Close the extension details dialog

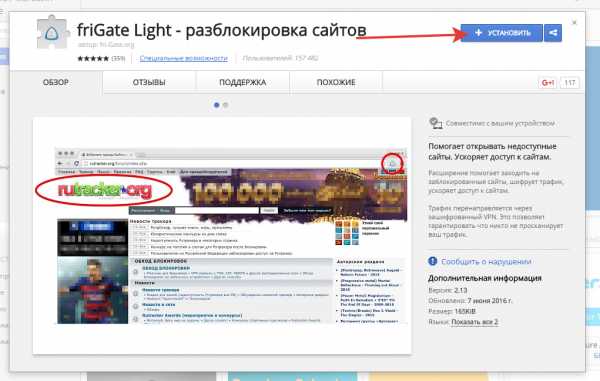[574, 23]
